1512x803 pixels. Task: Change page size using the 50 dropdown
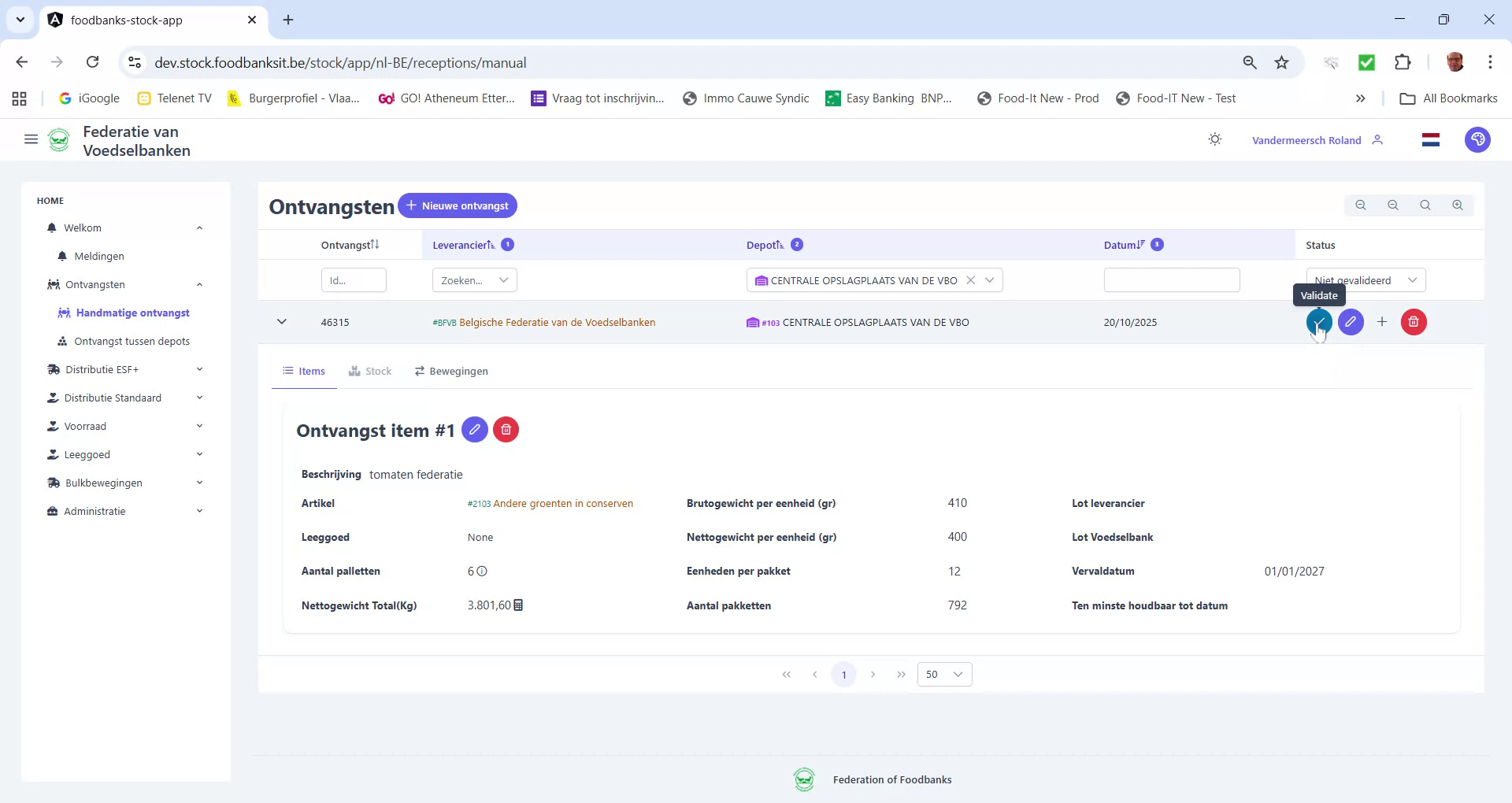943,675
